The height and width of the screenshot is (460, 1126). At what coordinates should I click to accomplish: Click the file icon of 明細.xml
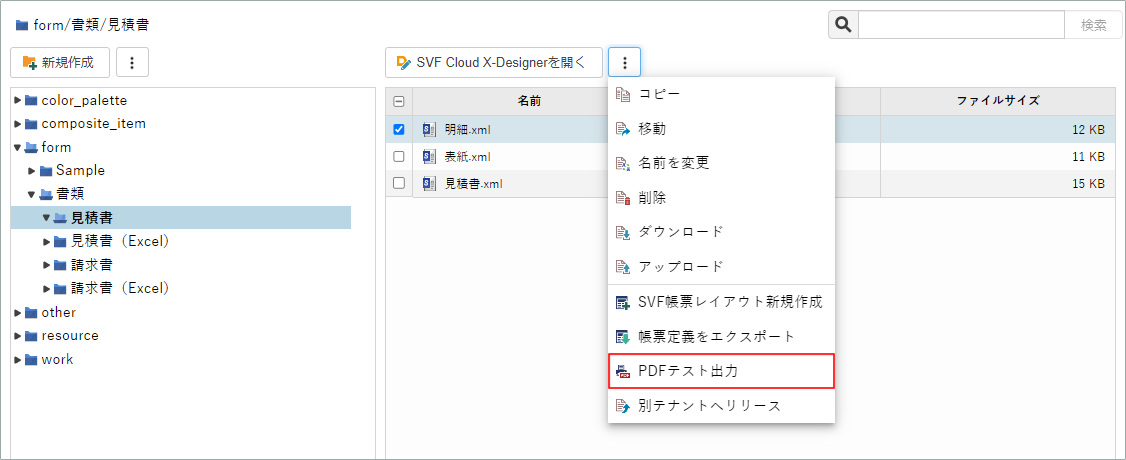click(x=429, y=130)
